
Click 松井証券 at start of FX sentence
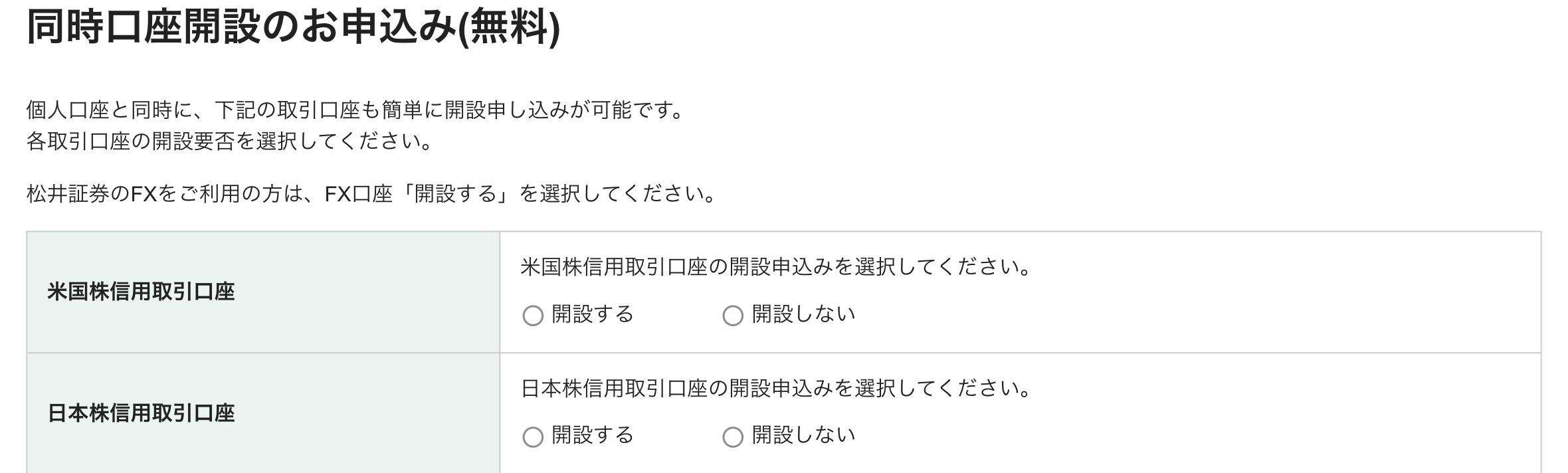pos(68,194)
